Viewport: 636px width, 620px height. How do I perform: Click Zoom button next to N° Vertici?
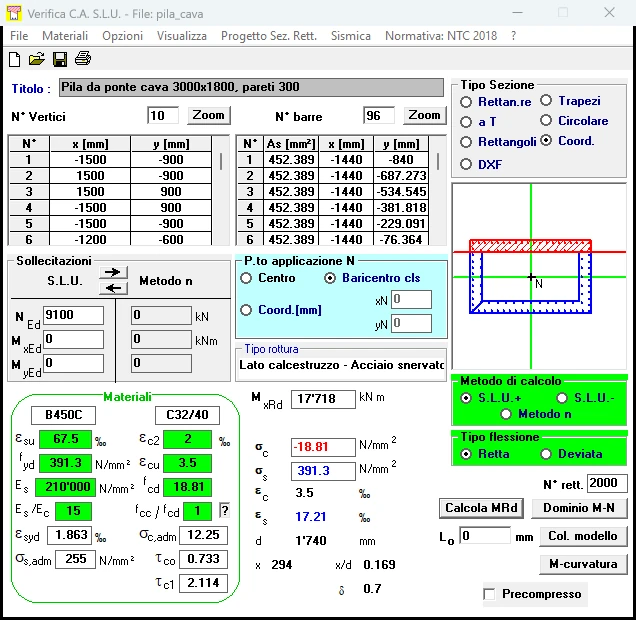point(208,115)
